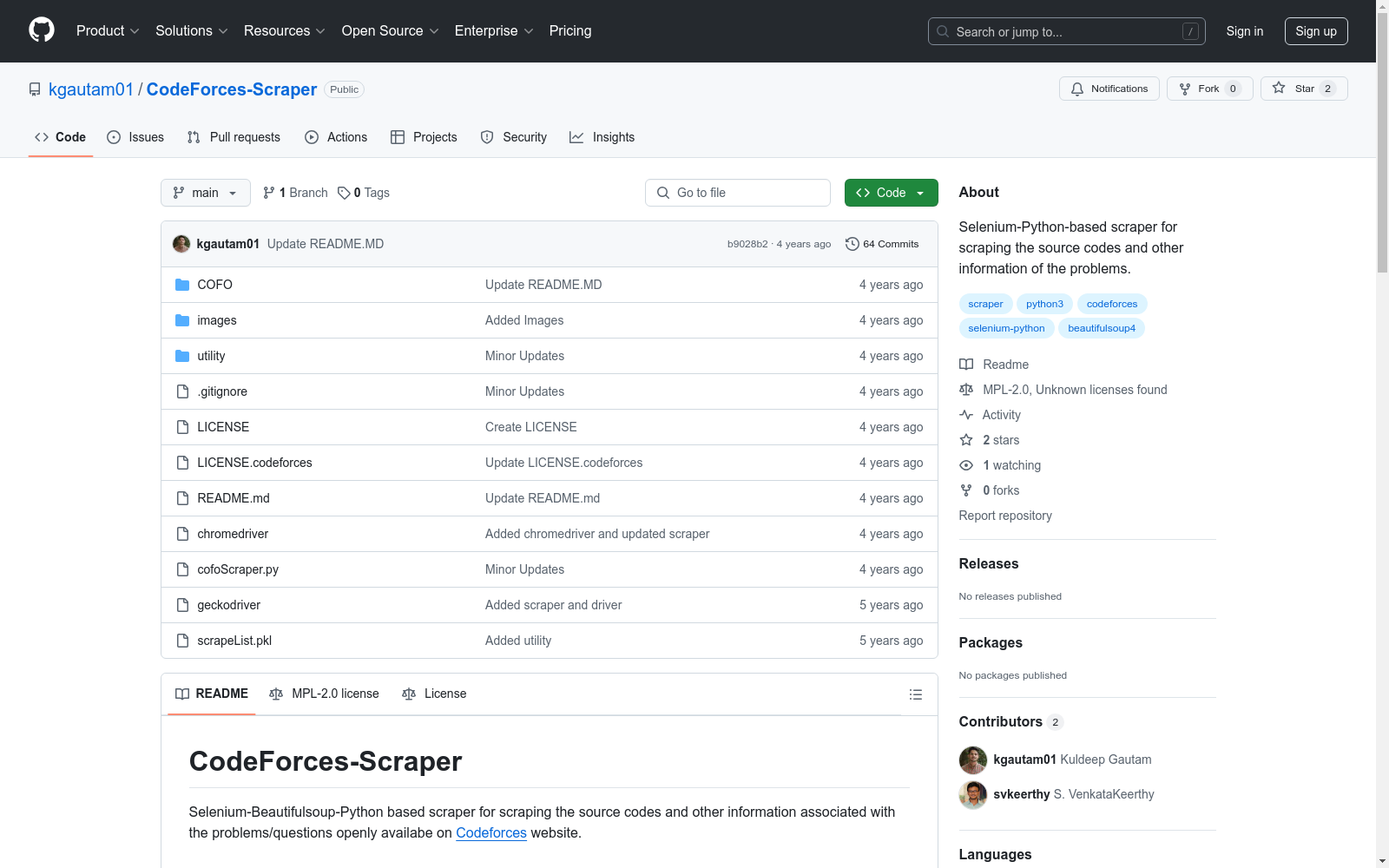Click the fork icon in Fork button

coord(1185,89)
